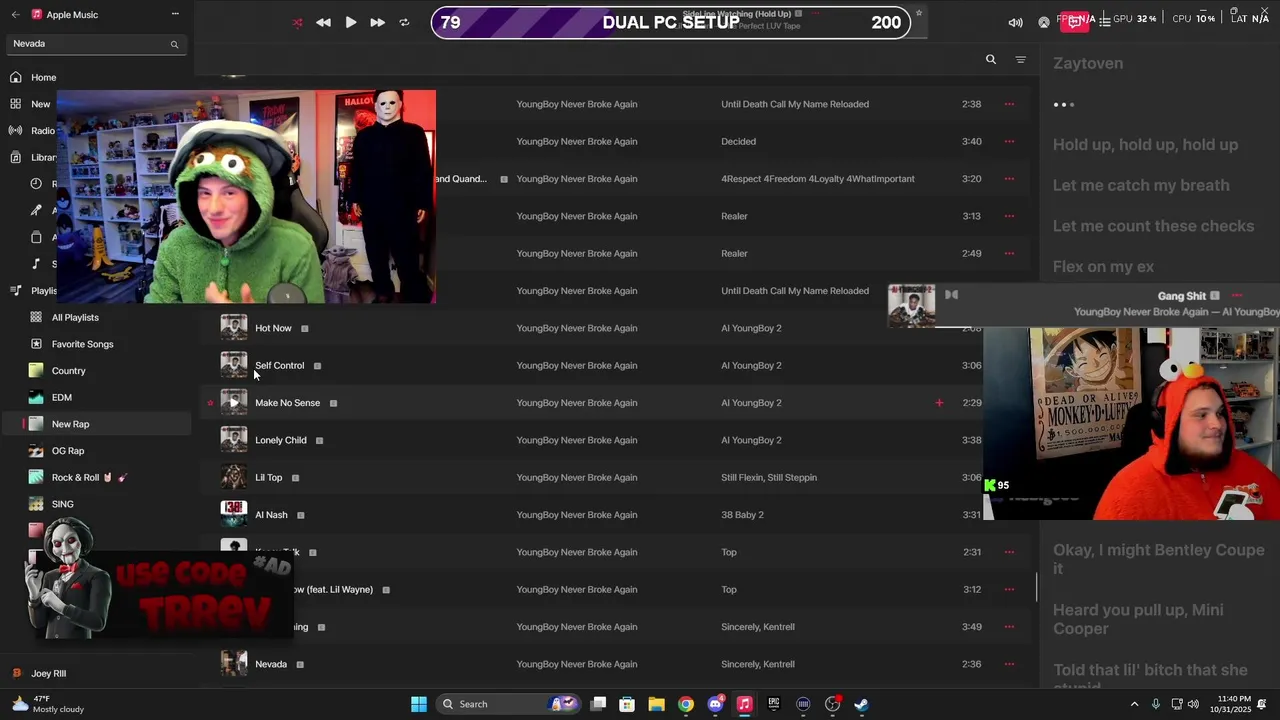Open more options for the 2:38 track
The width and height of the screenshot is (1280, 720).
point(1009,104)
